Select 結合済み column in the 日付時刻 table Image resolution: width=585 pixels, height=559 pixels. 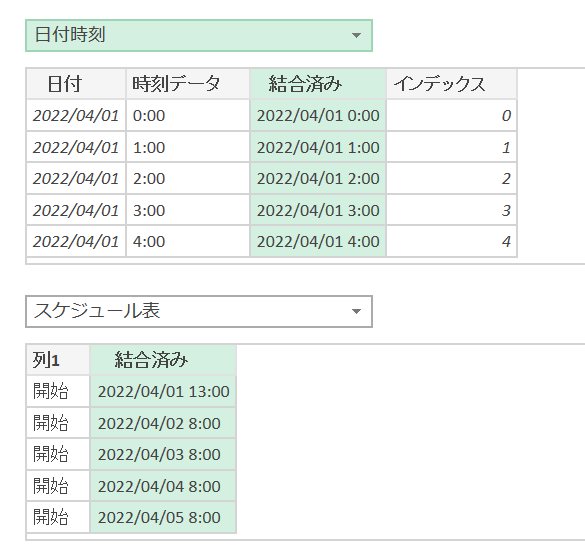pyautogui.click(x=318, y=84)
